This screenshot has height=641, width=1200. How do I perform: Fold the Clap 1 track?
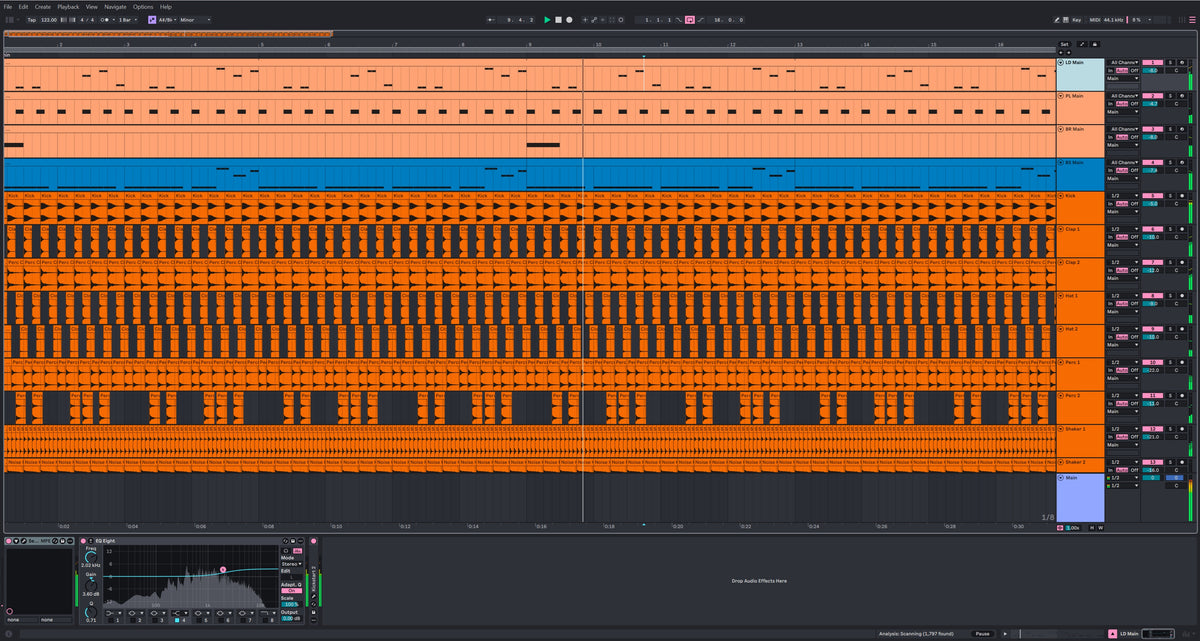(1061, 229)
